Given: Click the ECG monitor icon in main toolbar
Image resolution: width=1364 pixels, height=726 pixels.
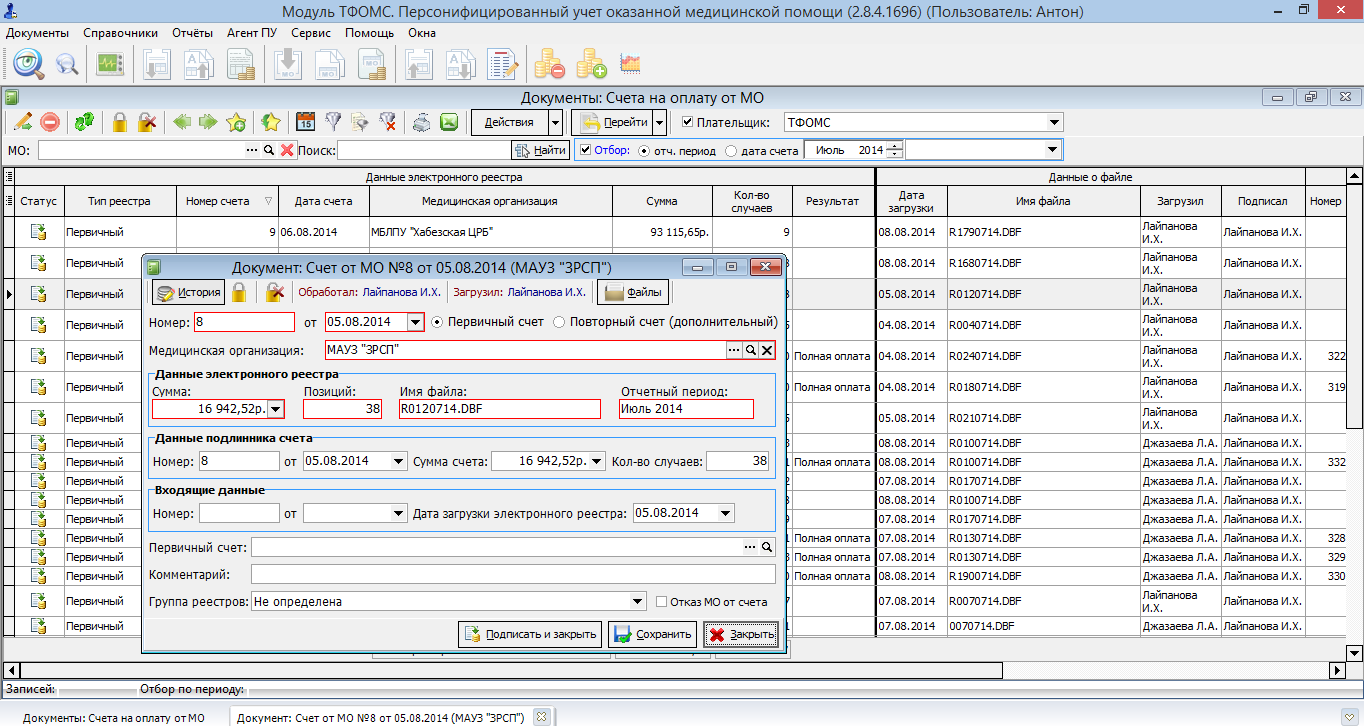Looking at the screenshot, I should [x=109, y=64].
